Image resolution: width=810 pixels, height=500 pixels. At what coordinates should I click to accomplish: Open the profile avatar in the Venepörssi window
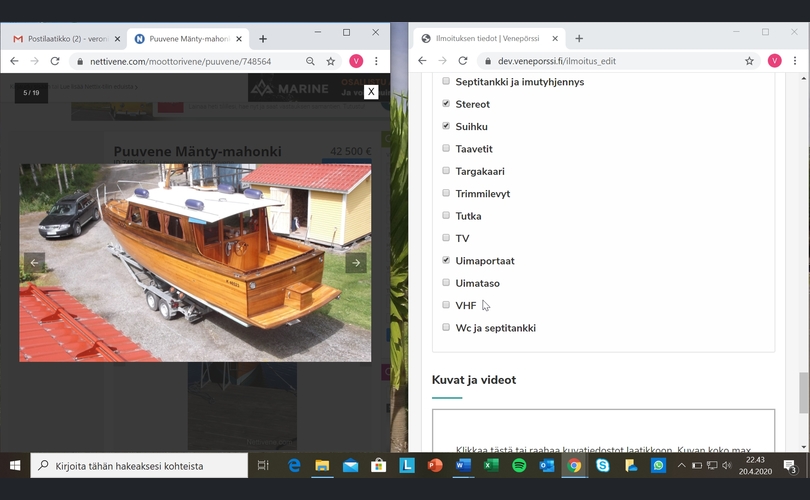pos(774,60)
